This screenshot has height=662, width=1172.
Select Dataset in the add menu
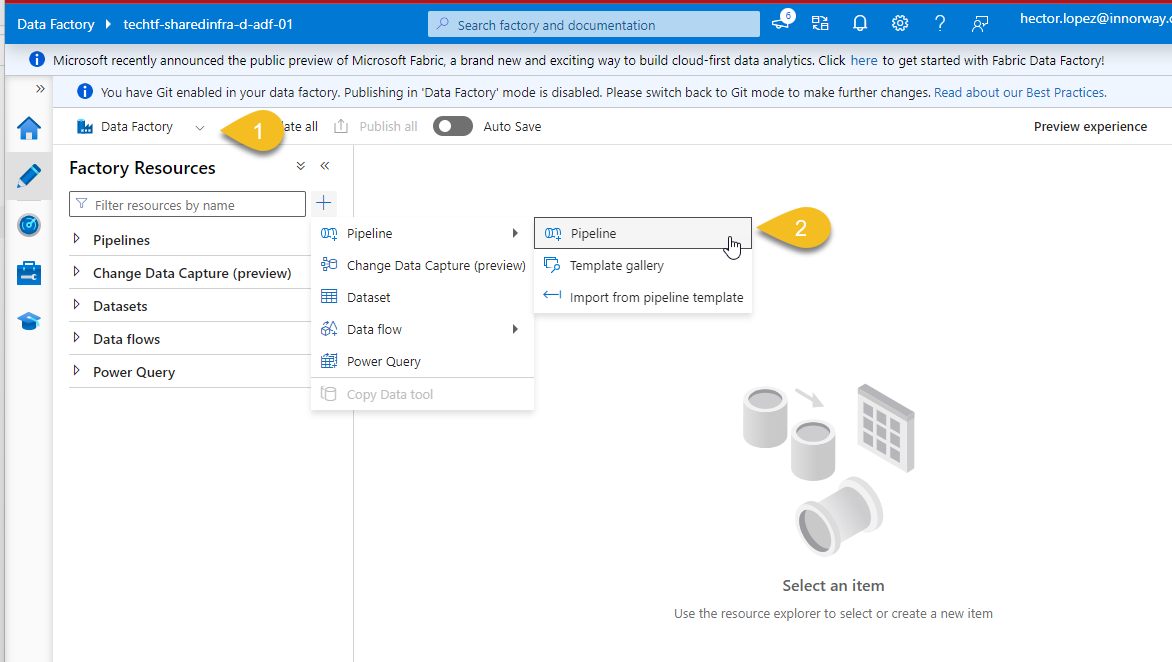tap(422, 297)
